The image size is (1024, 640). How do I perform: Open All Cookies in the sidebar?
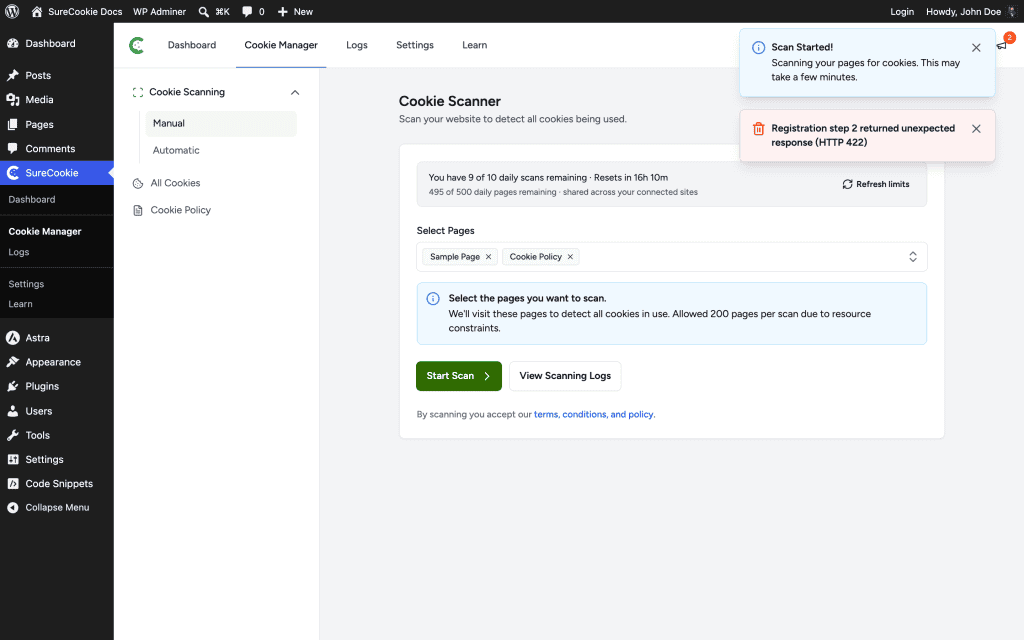[x=175, y=183]
